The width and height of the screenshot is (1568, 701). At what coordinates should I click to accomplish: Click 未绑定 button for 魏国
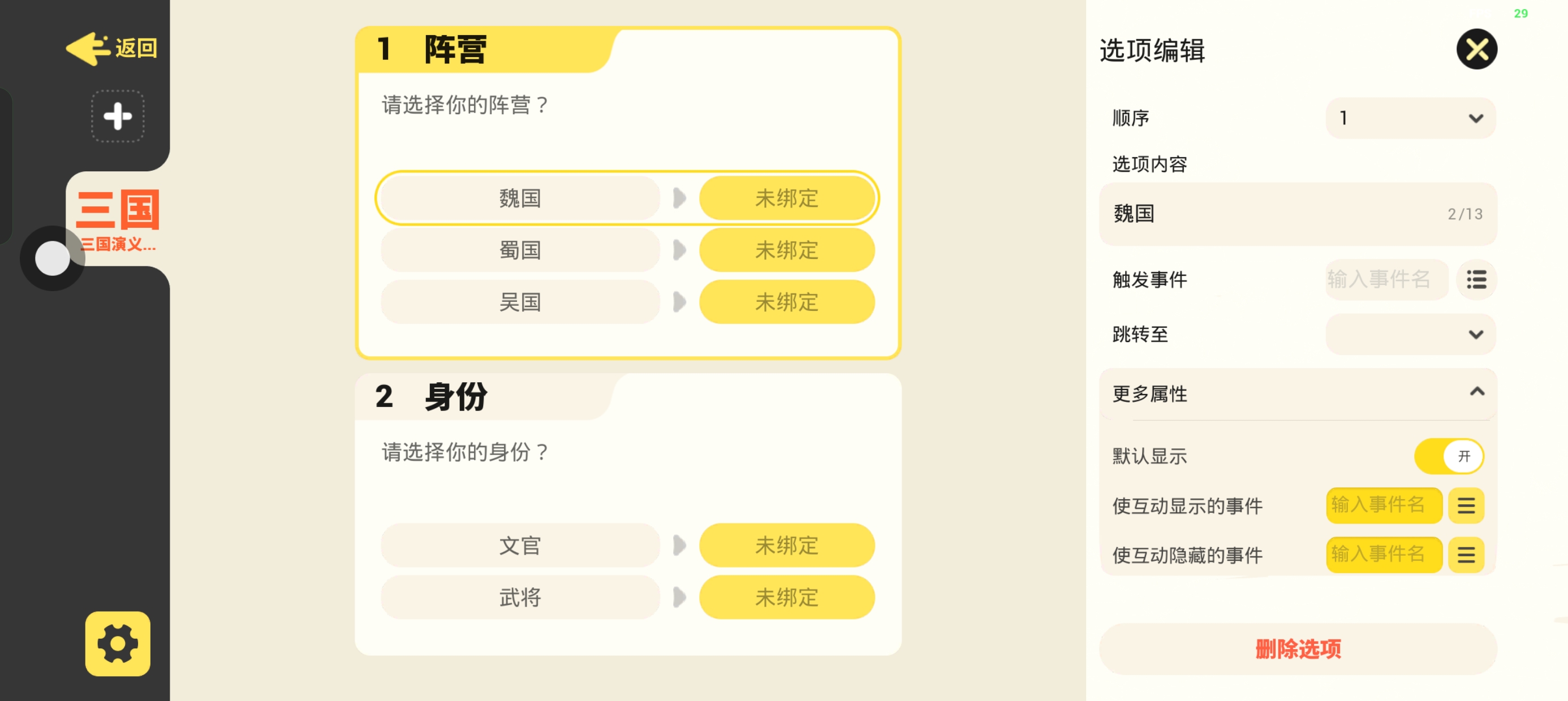786,198
